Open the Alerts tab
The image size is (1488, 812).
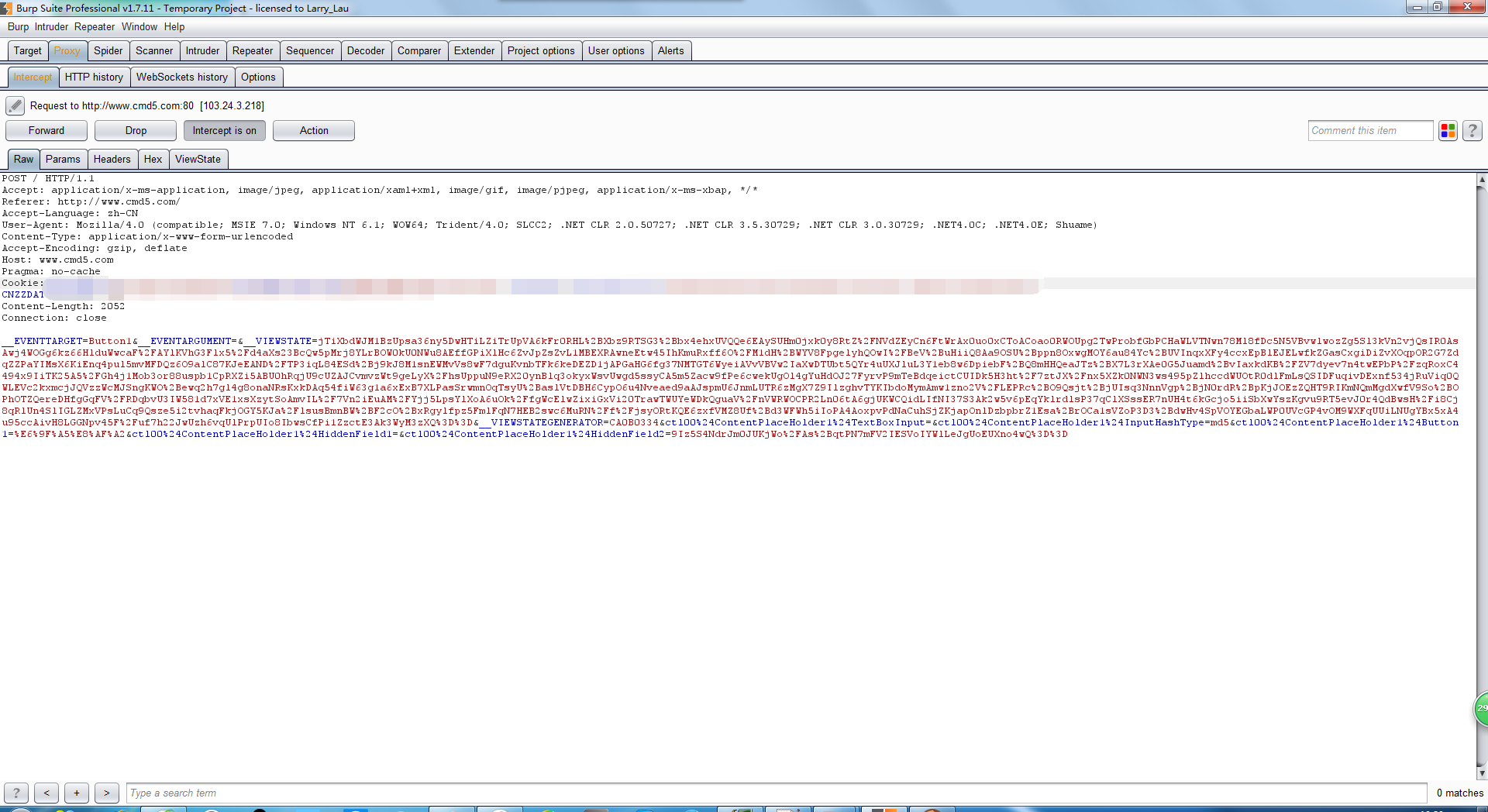671,50
